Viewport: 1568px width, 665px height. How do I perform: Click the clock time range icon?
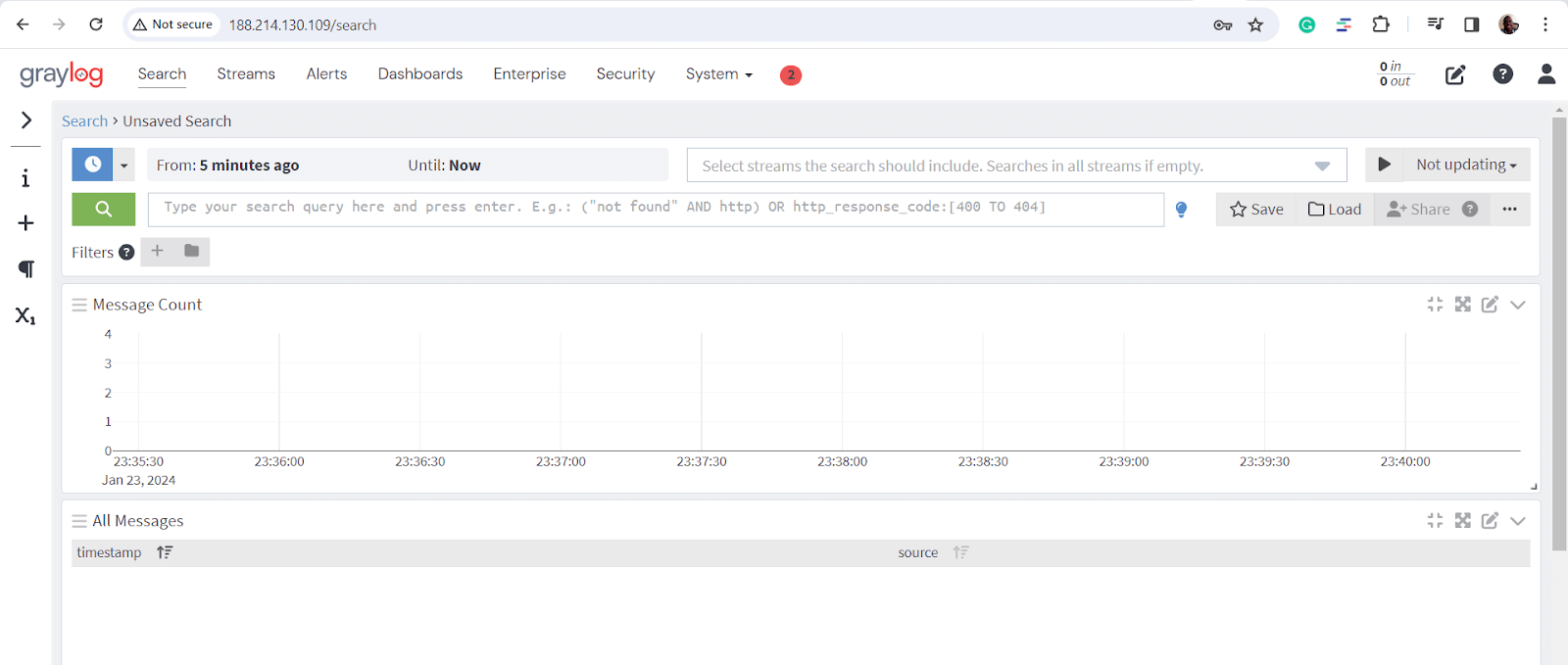pos(92,165)
